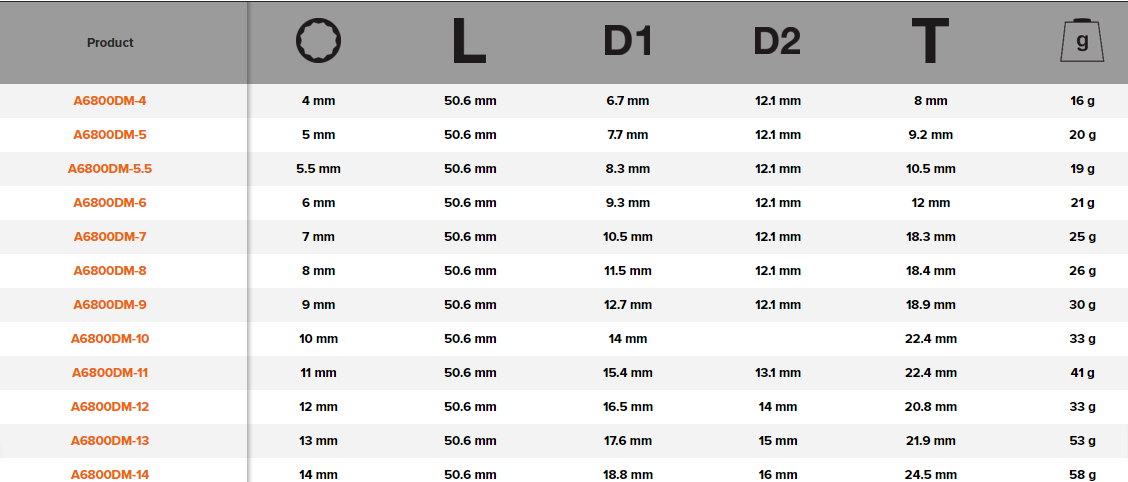The height and width of the screenshot is (482, 1128).
Task: Click the weight in grams icon
Action: click(1081, 42)
